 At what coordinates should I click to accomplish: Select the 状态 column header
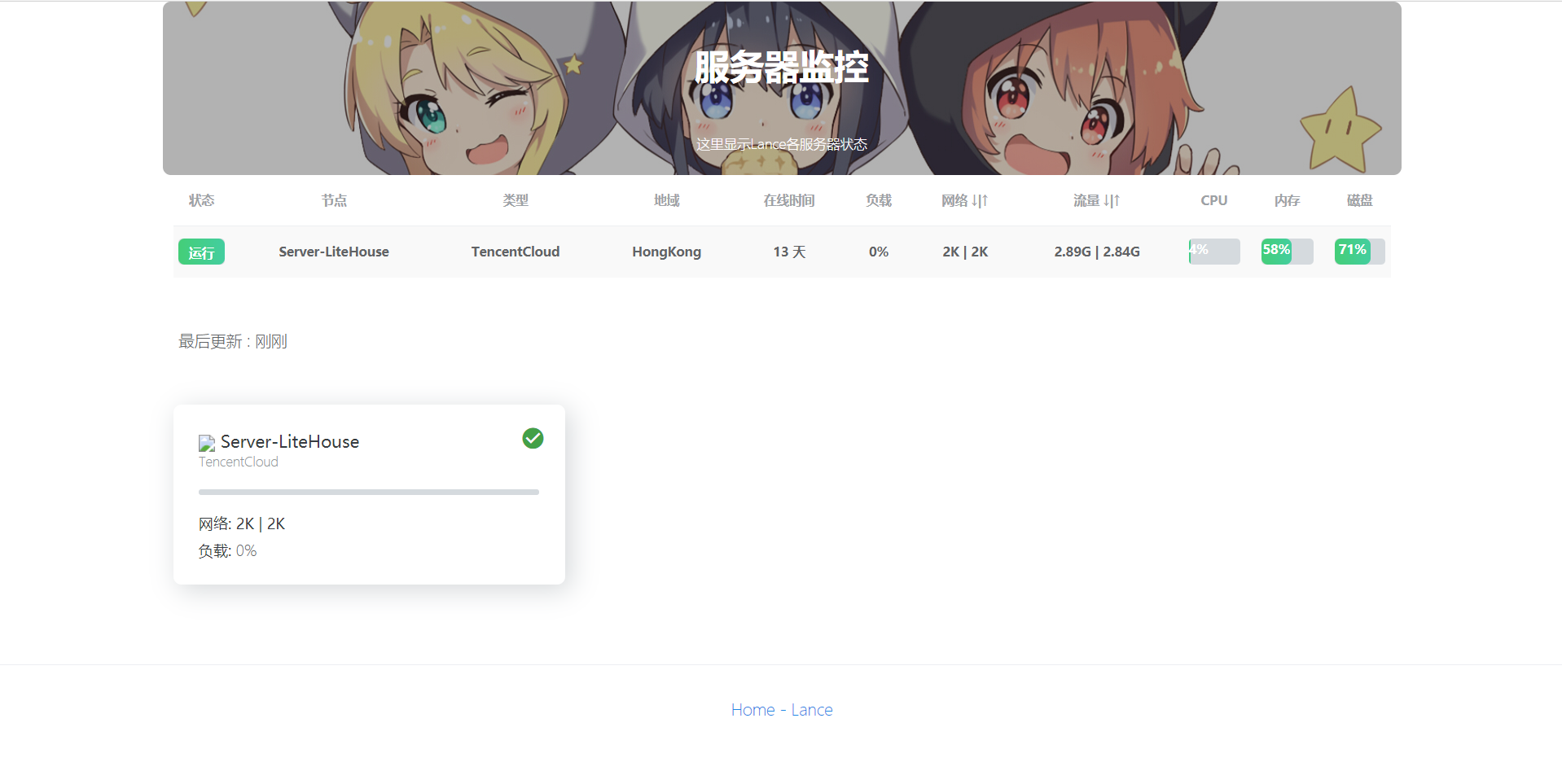pos(201,200)
